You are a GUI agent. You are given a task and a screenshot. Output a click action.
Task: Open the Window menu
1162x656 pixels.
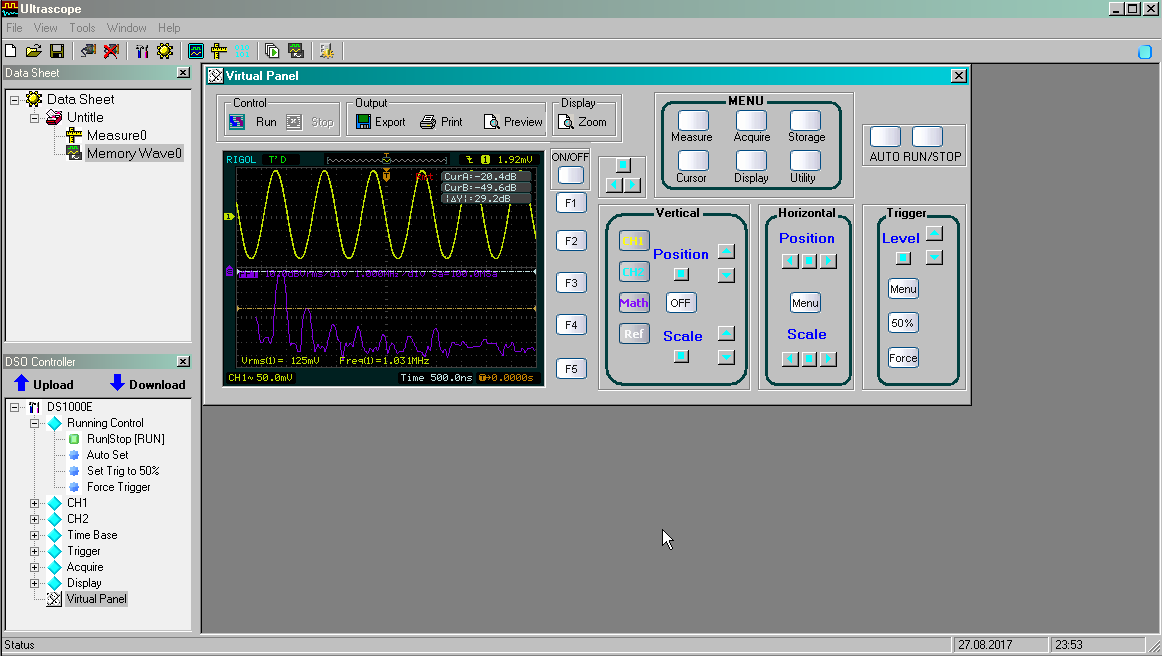[127, 28]
